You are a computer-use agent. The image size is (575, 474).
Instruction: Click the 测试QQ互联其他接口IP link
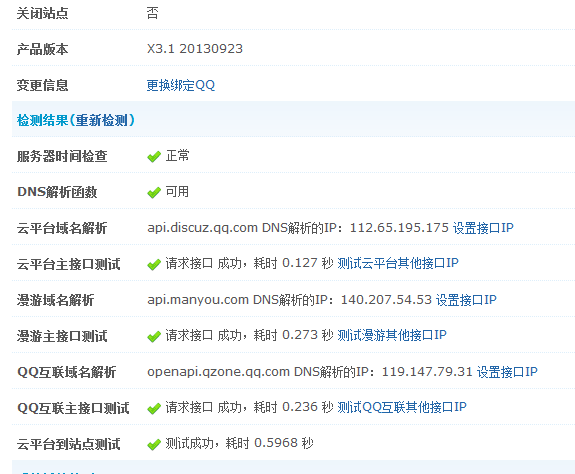coord(402,407)
